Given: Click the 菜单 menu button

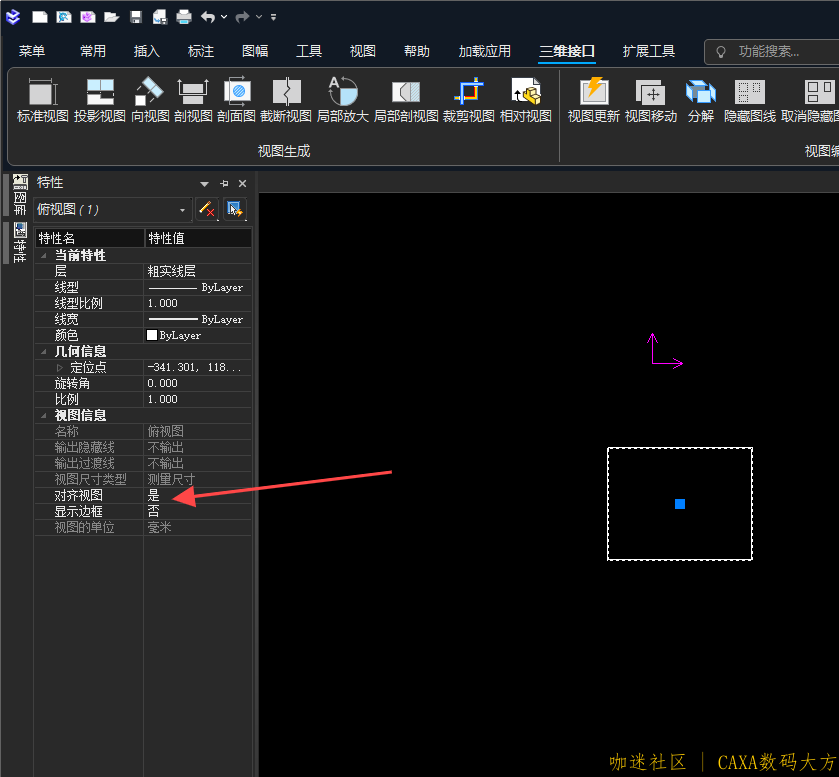Looking at the screenshot, I should coord(32,51).
